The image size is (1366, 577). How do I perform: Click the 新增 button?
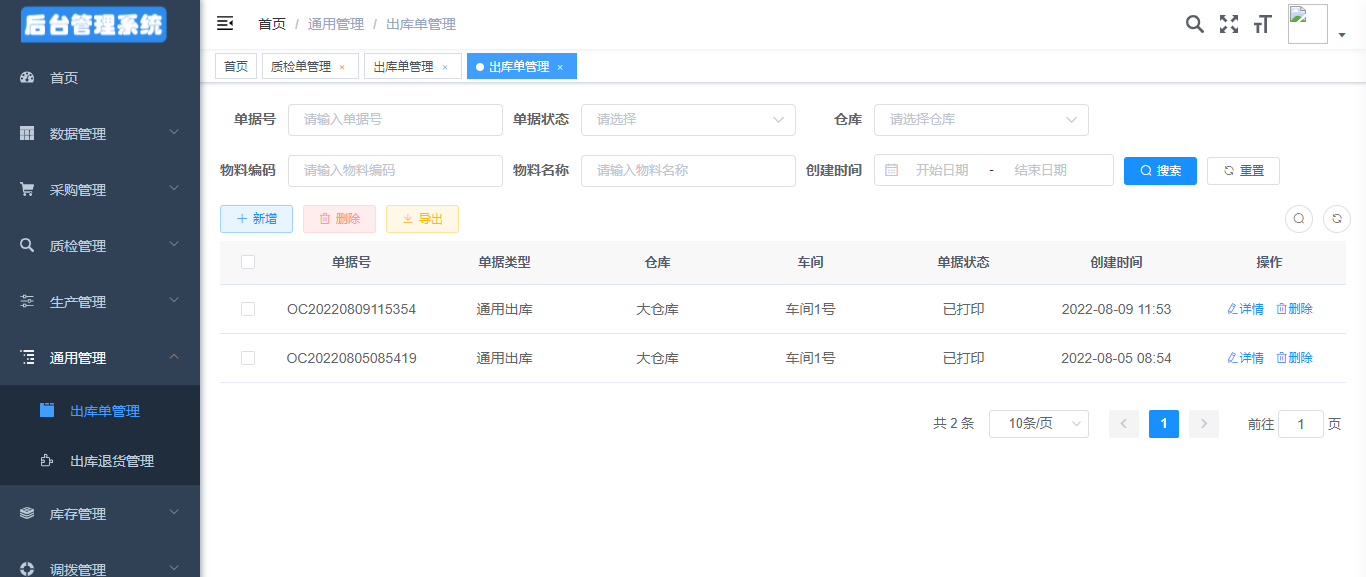click(x=256, y=219)
